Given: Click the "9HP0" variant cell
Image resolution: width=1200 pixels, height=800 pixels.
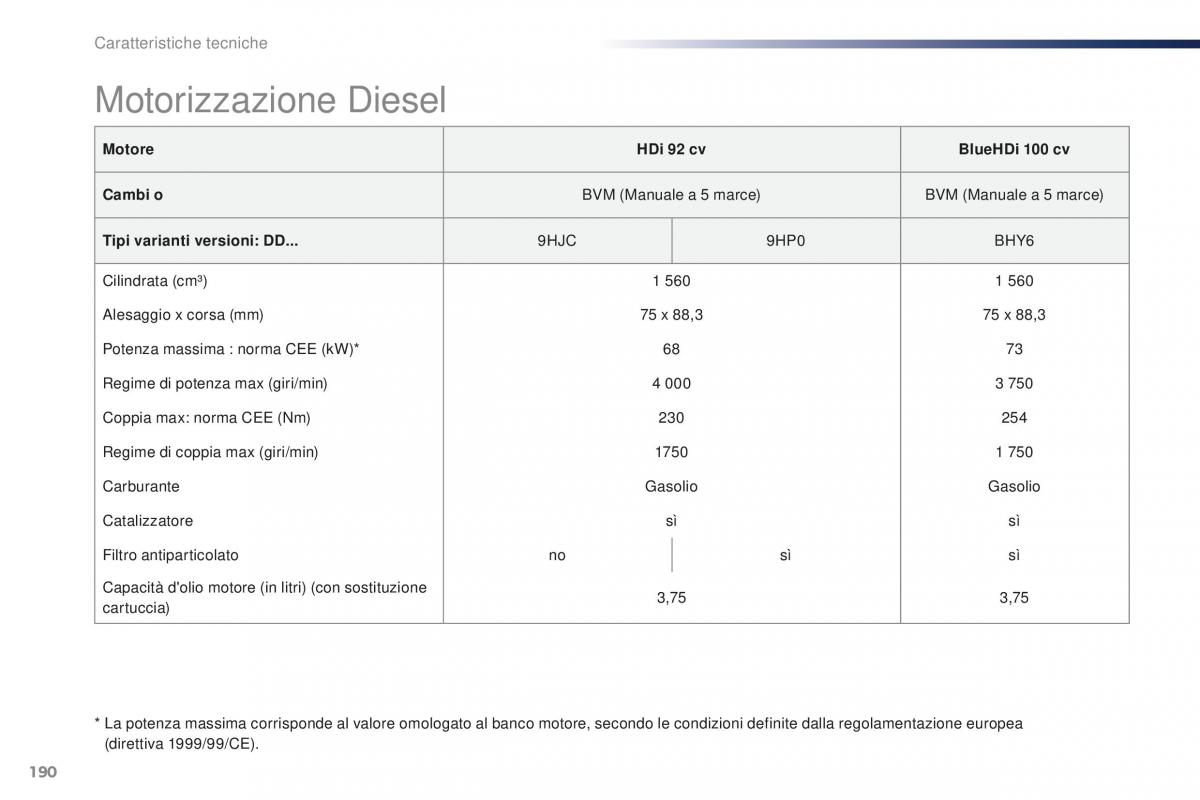Looking at the screenshot, I should point(785,241).
